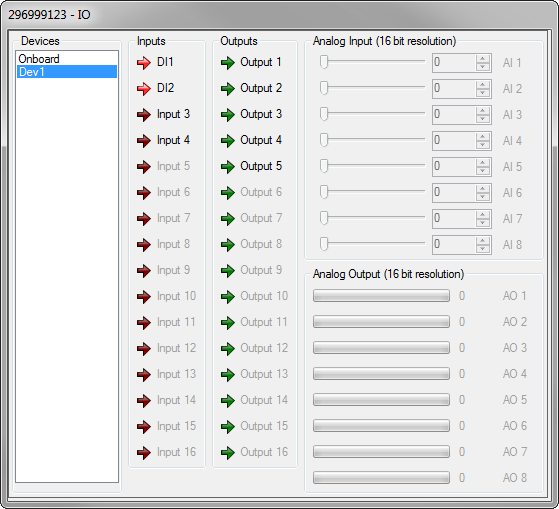Increase AI 6 value with up spinner
The image size is (559, 509).
tap(483, 189)
